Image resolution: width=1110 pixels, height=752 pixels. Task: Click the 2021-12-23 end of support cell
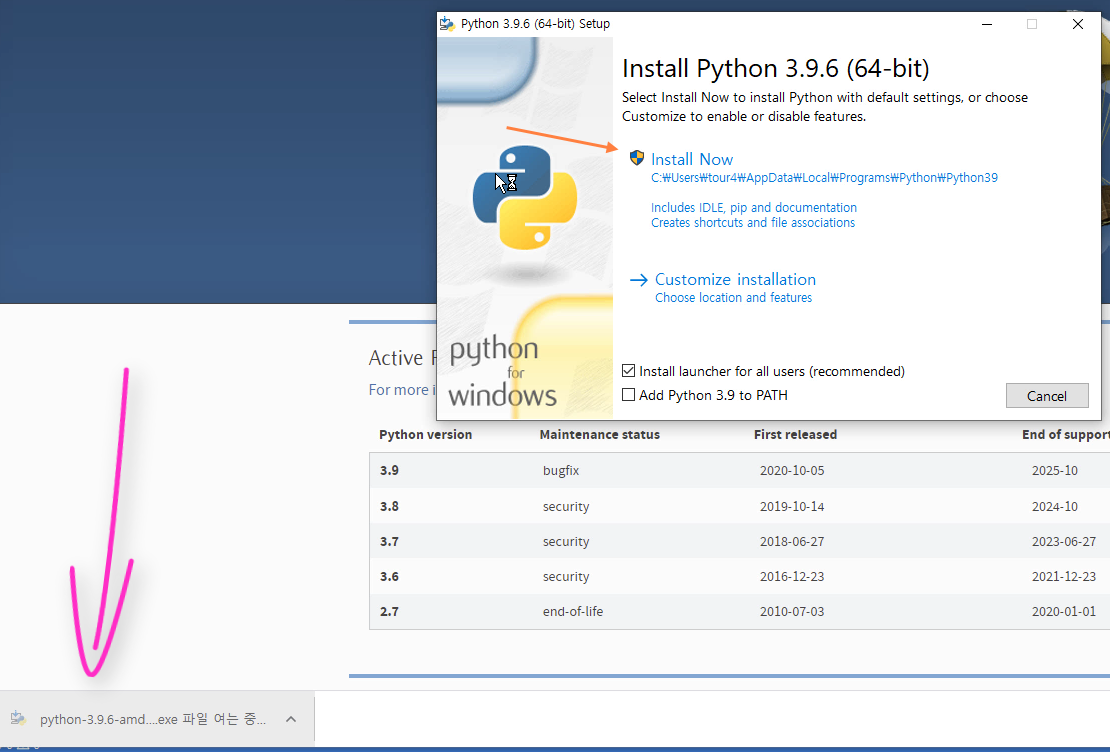coord(1064,576)
